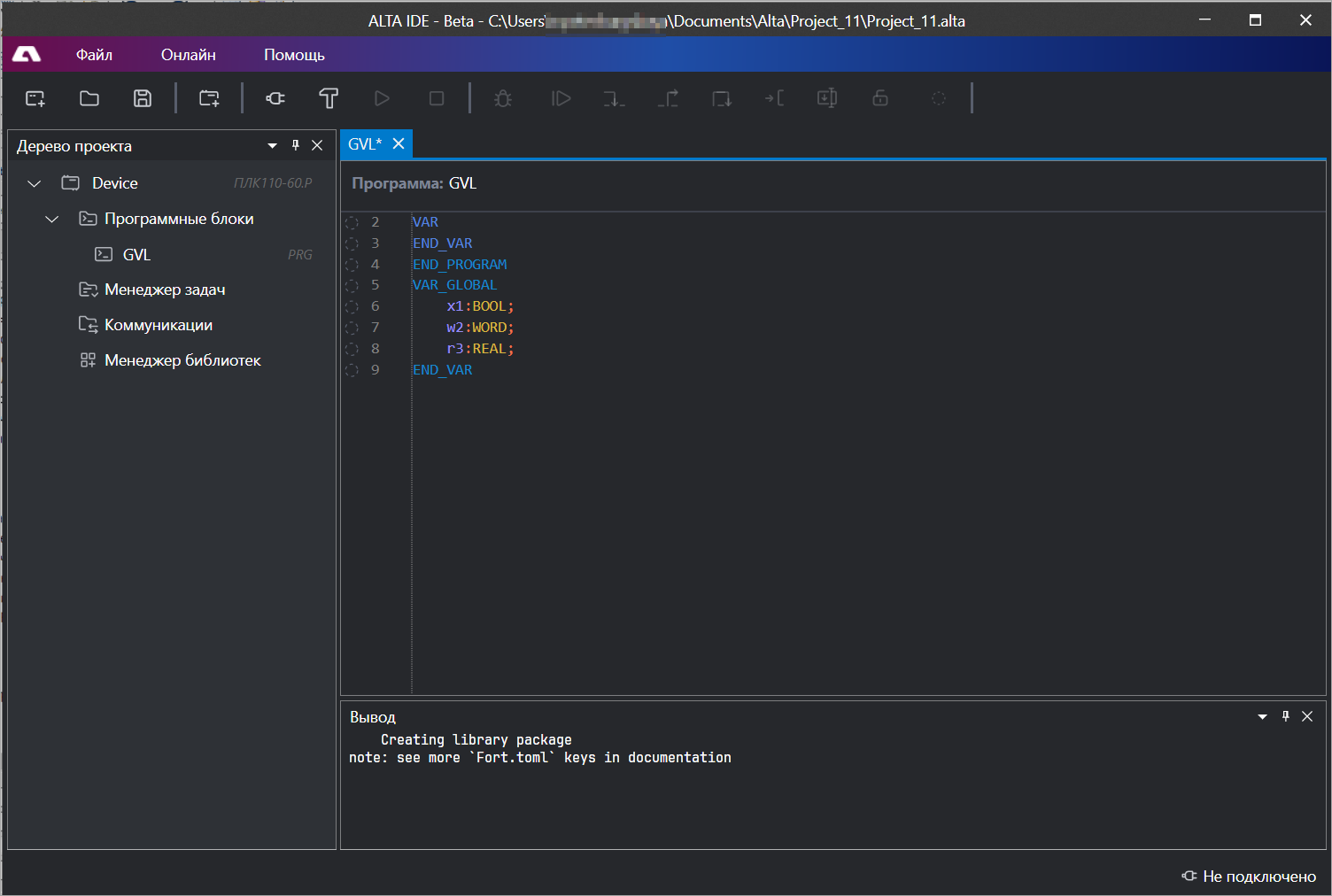The width and height of the screenshot is (1332, 896).
Task: Toggle breakpoint on line 2
Action: click(x=352, y=222)
